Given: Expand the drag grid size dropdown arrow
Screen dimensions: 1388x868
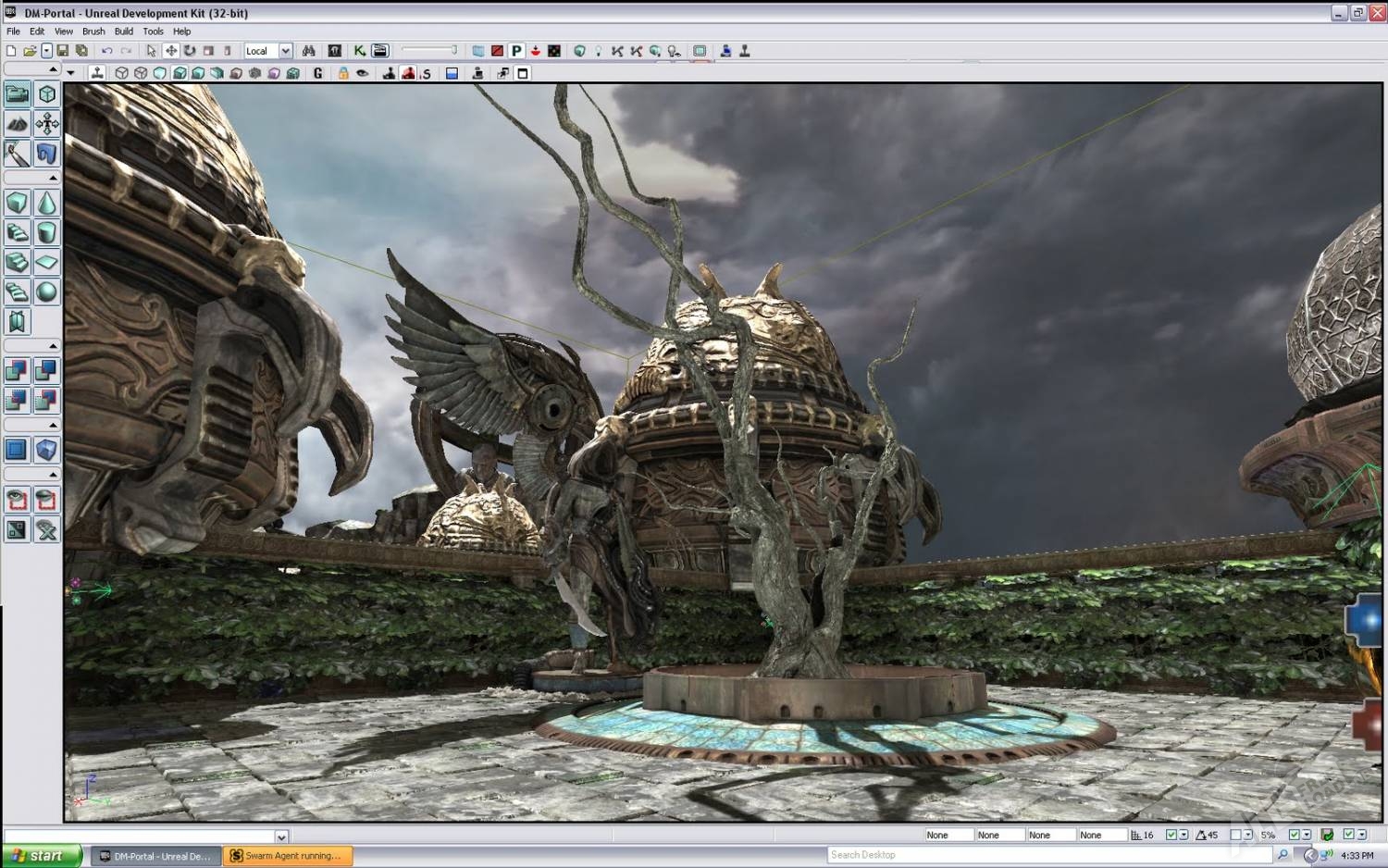Looking at the screenshot, I should pyautogui.click(x=1184, y=835).
